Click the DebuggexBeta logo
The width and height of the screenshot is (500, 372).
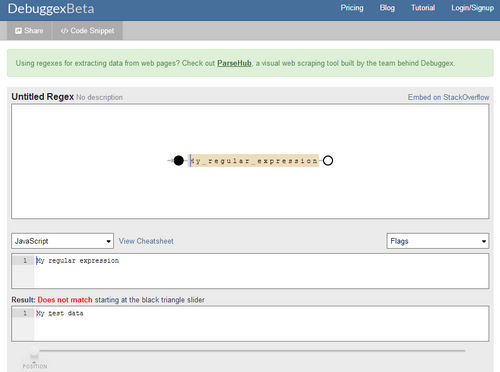[x=51, y=9]
